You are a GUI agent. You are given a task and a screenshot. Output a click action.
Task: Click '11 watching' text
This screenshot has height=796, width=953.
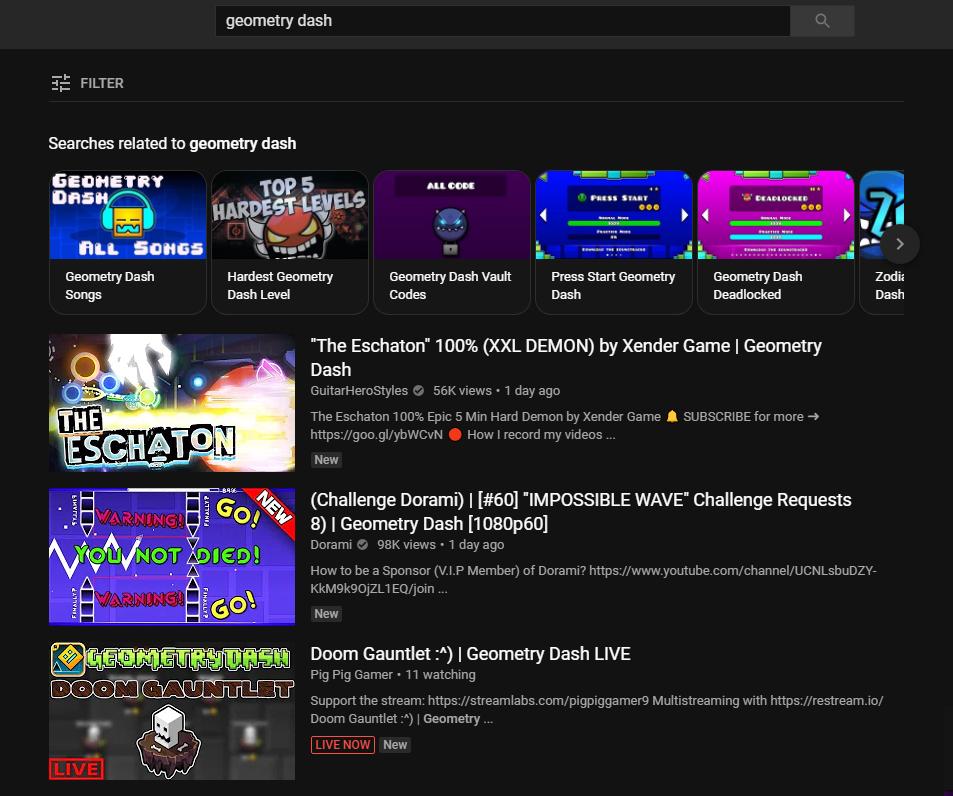coord(441,674)
